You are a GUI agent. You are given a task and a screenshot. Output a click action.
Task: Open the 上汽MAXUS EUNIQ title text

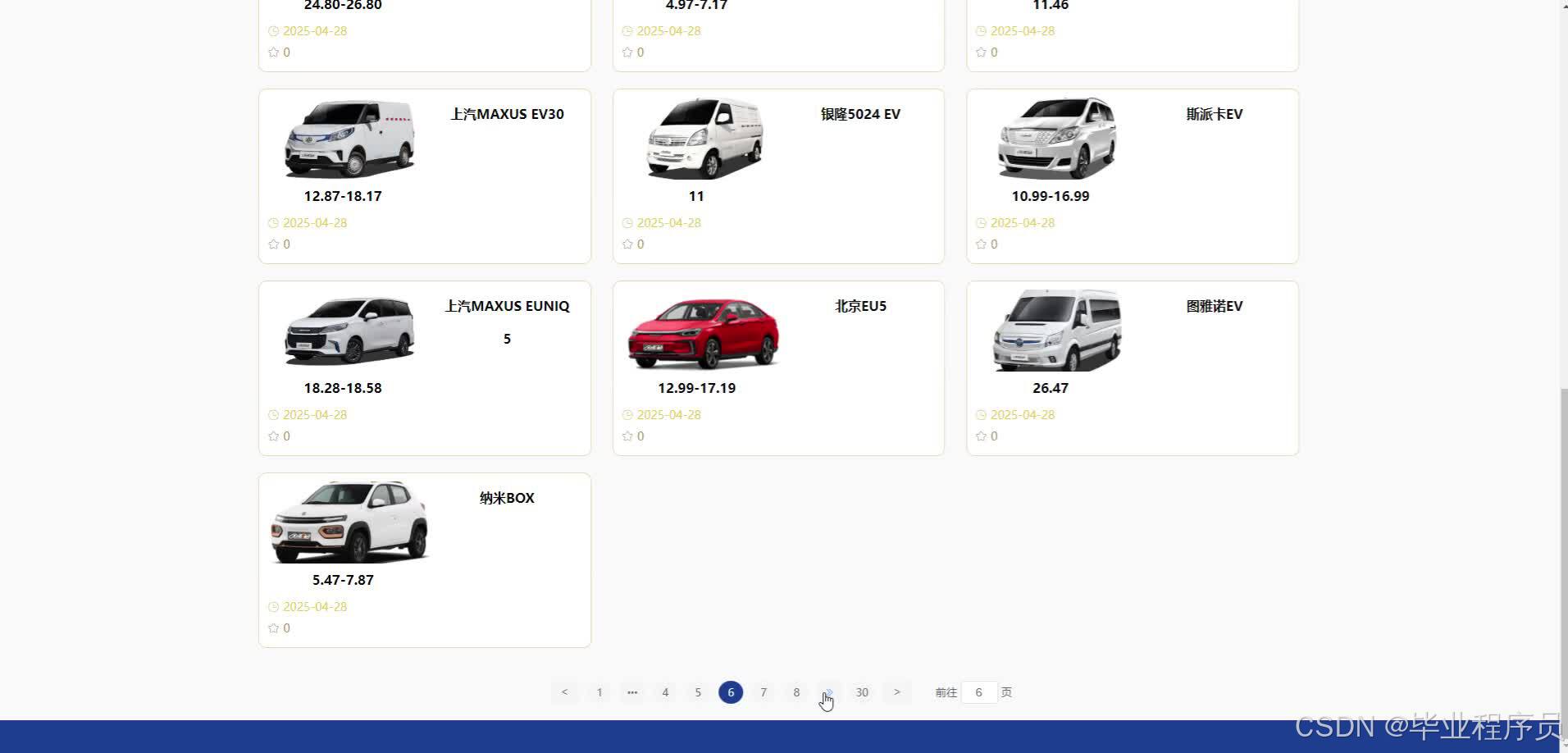[507, 306]
